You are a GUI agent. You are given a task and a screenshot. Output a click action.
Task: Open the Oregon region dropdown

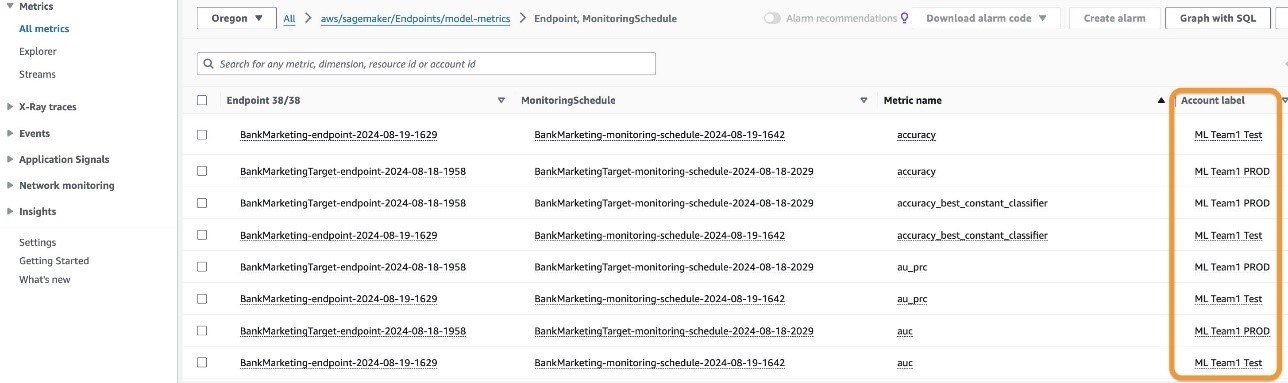click(x=237, y=18)
